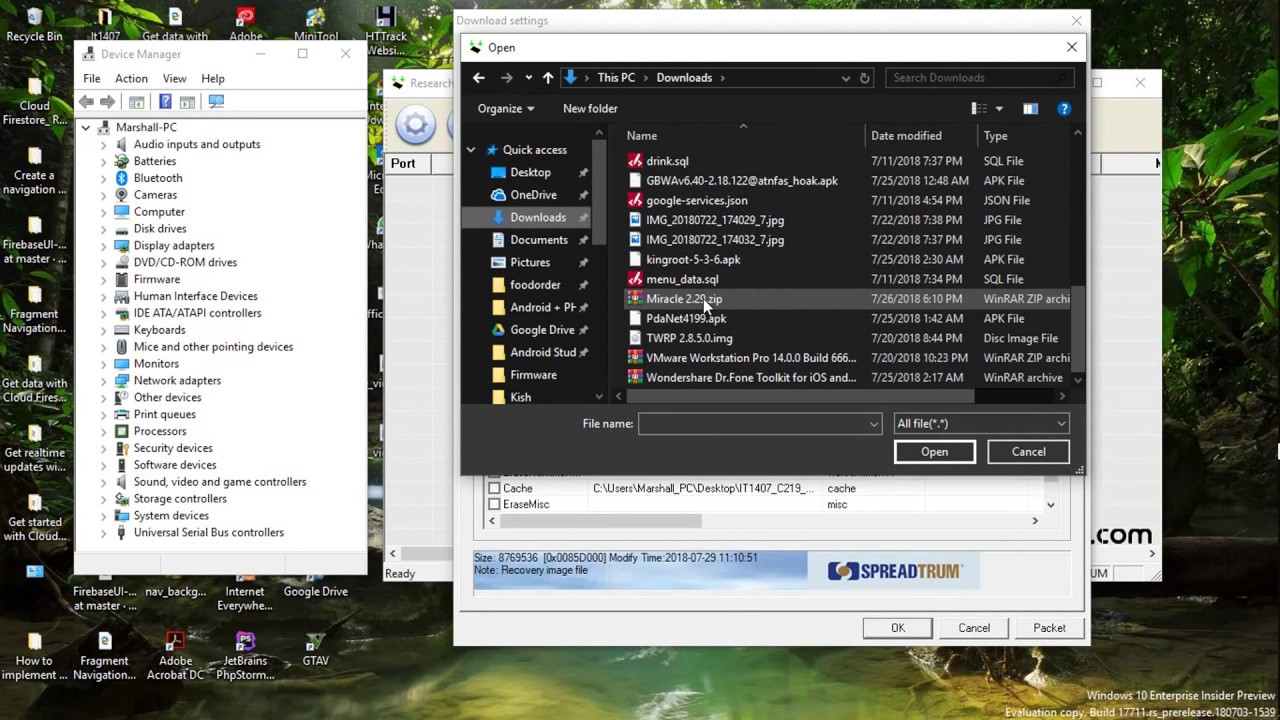Open the File menu in Device Manager

point(92,78)
